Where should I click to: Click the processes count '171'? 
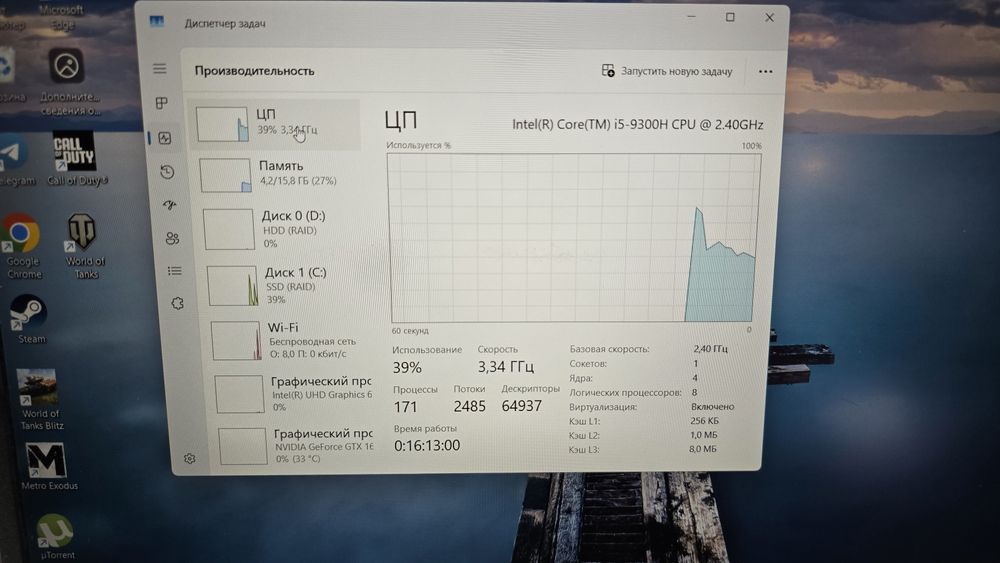coord(405,407)
